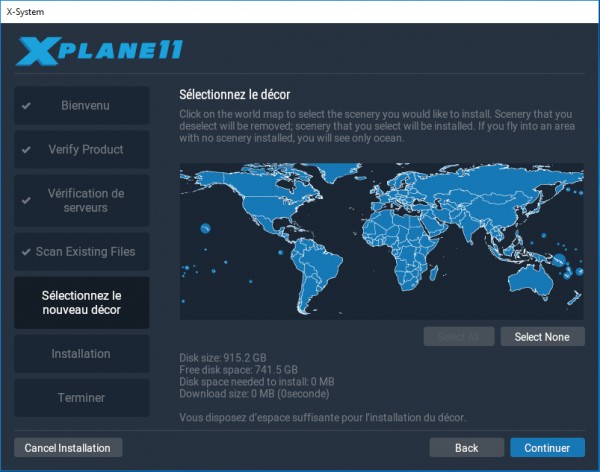Image resolution: width=600 pixels, height=472 pixels.
Task: Go to the Terminer step
Action: click(x=82, y=398)
